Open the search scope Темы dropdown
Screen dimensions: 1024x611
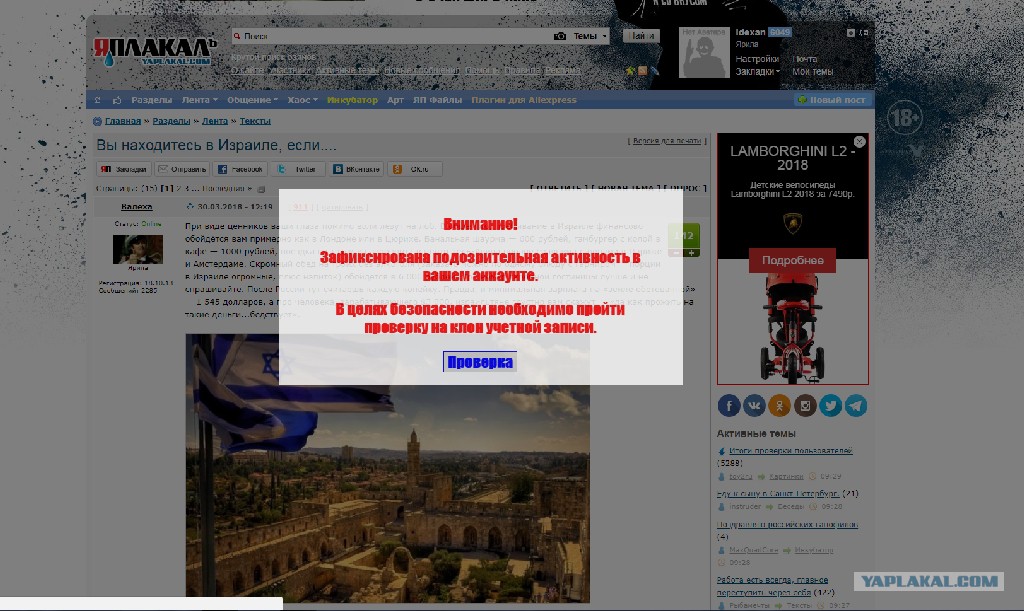(590, 36)
